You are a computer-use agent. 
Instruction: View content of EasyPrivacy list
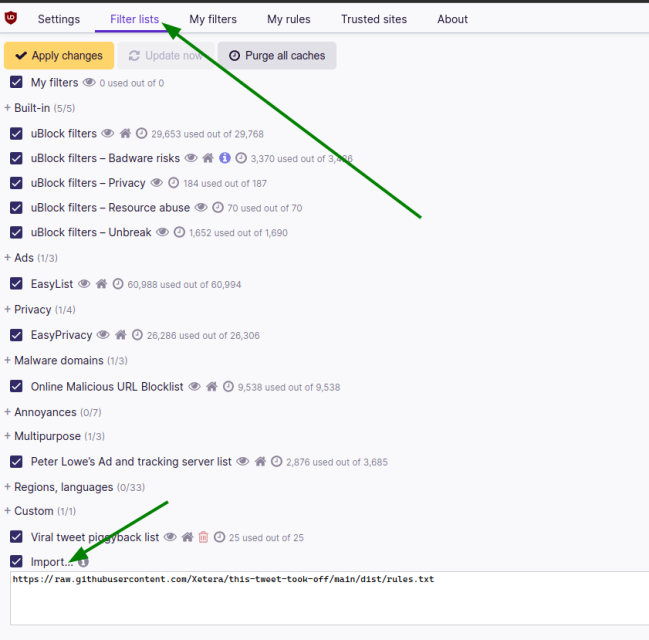(103, 335)
